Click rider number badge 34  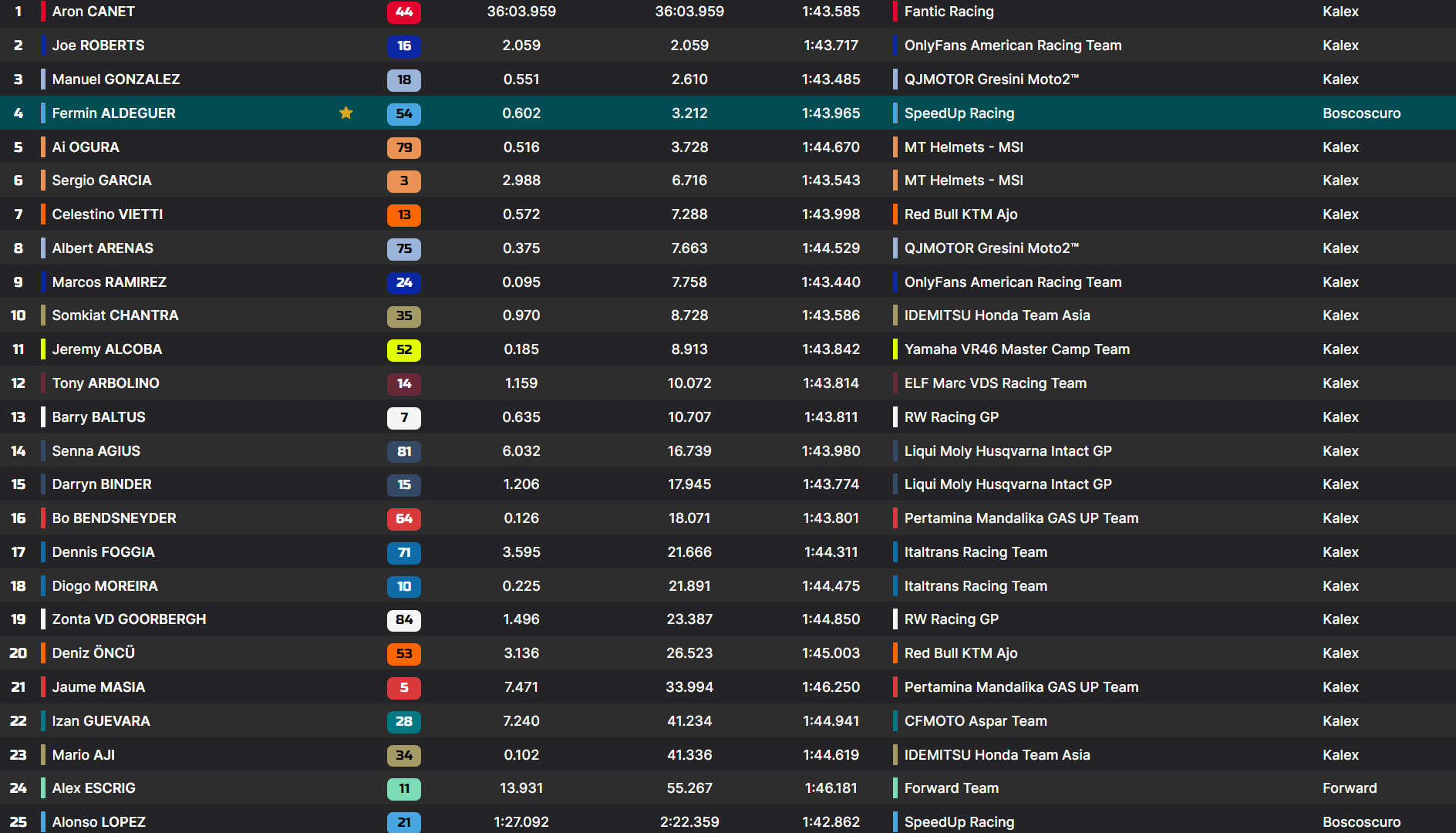tap(404, 755)
